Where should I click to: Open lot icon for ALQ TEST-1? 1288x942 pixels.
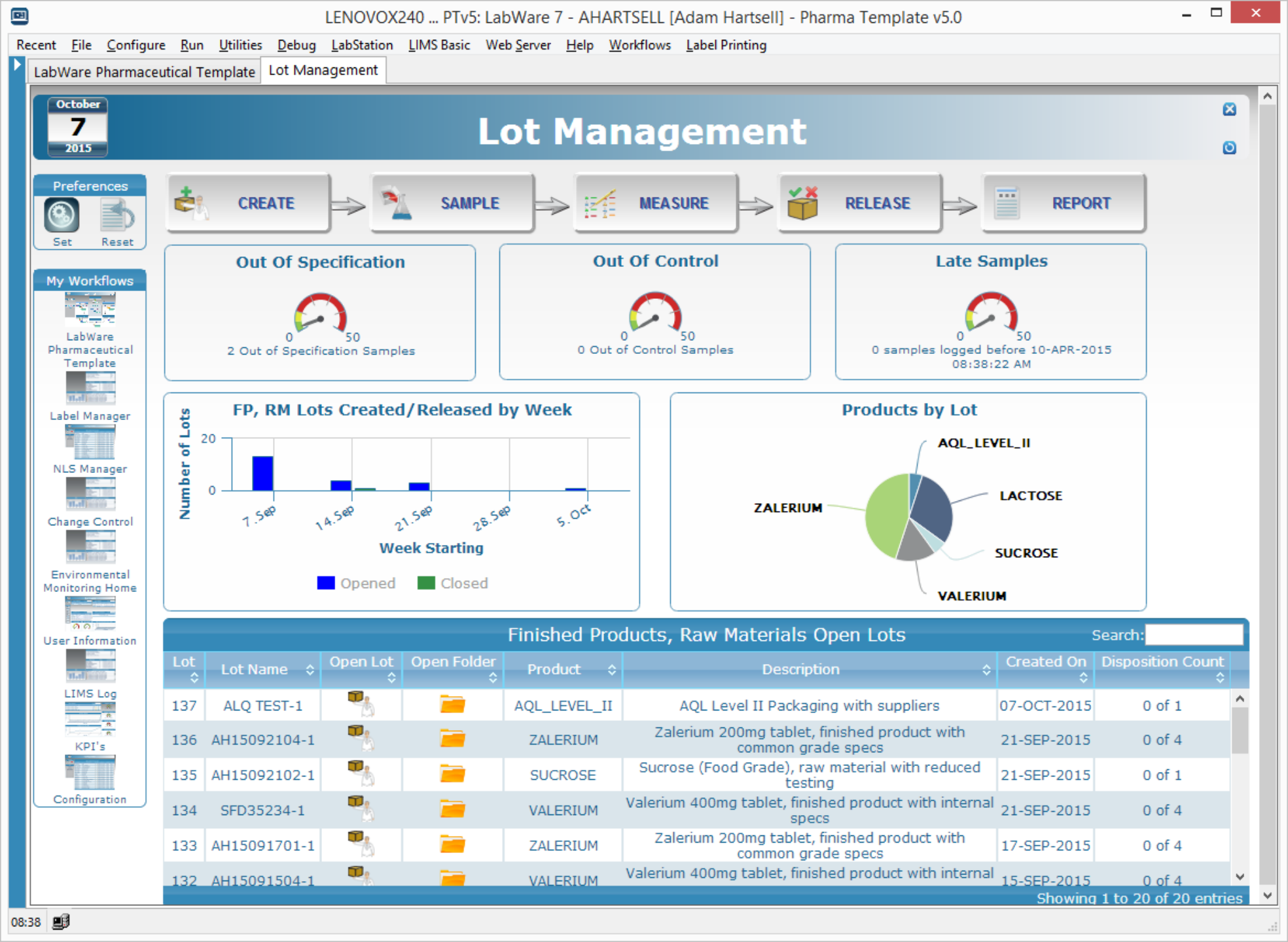click(361, 704)
